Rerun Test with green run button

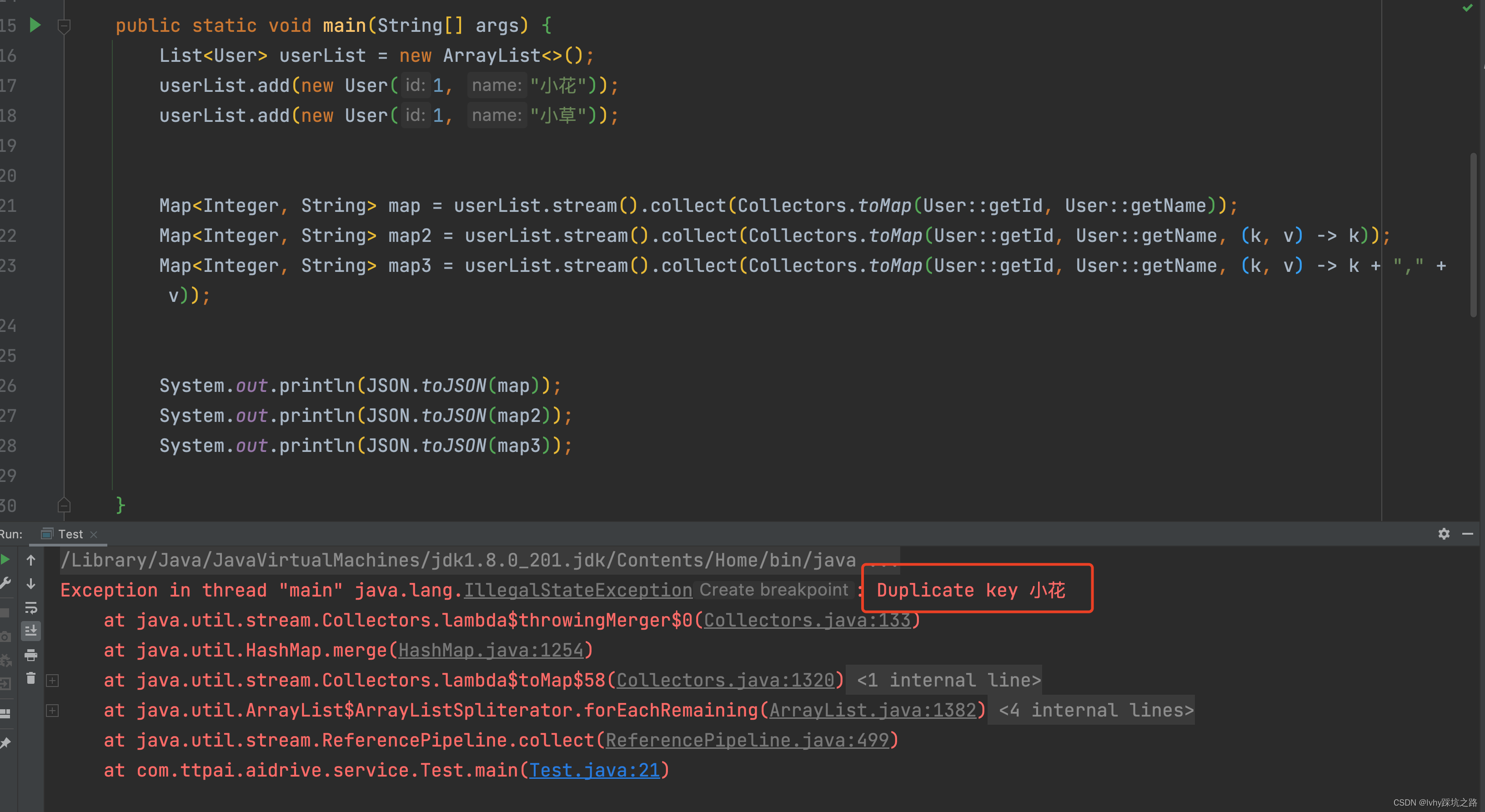click(5, 560)
